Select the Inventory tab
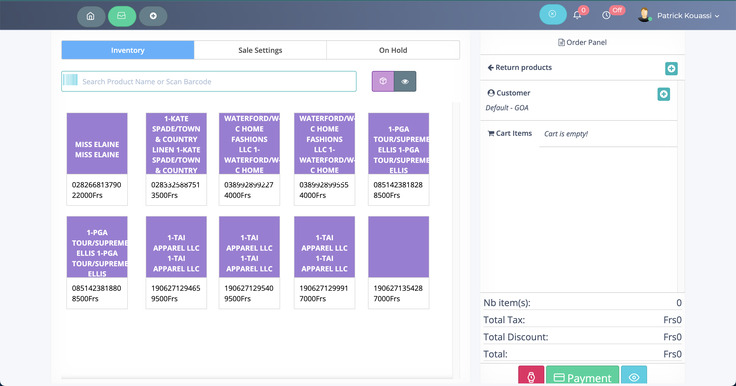The height and width of the screenshot is (386, 736). 128,50
